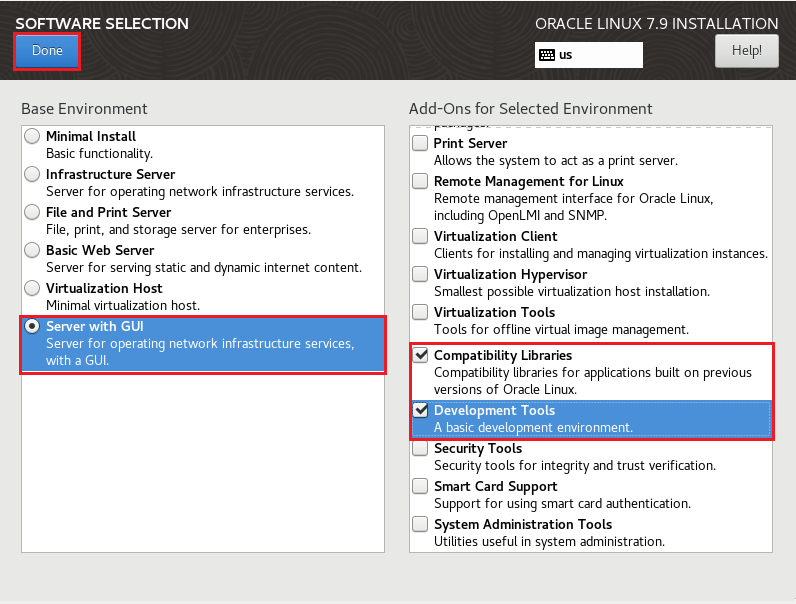Click 'File, print, and storage server for enterprises.'
The height and width of the screenshot is (604, 796).
coord(178,230)
